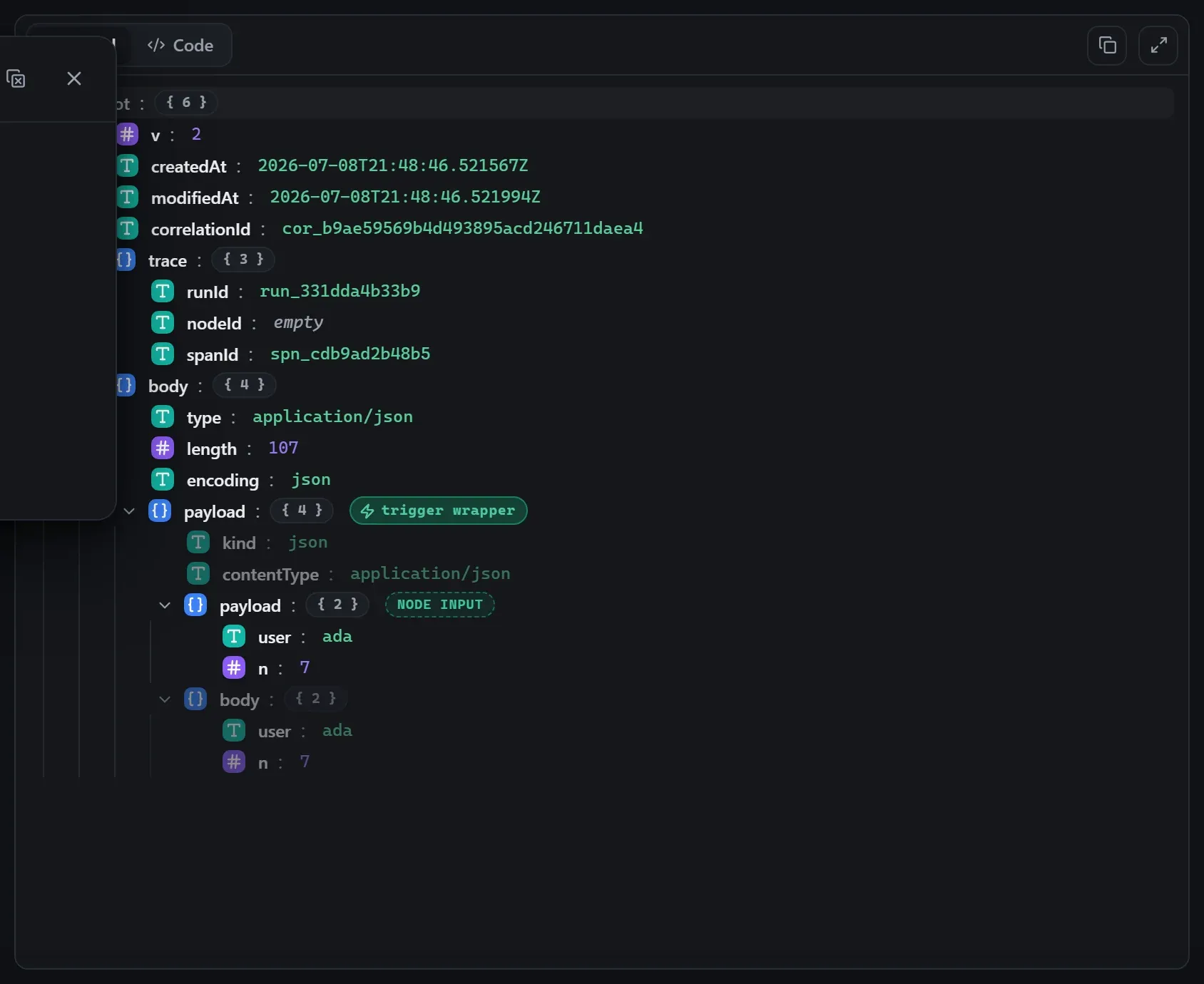Click the number icon beside n under payload
The width and height of the screenshot is (1204, 984).
234,667
